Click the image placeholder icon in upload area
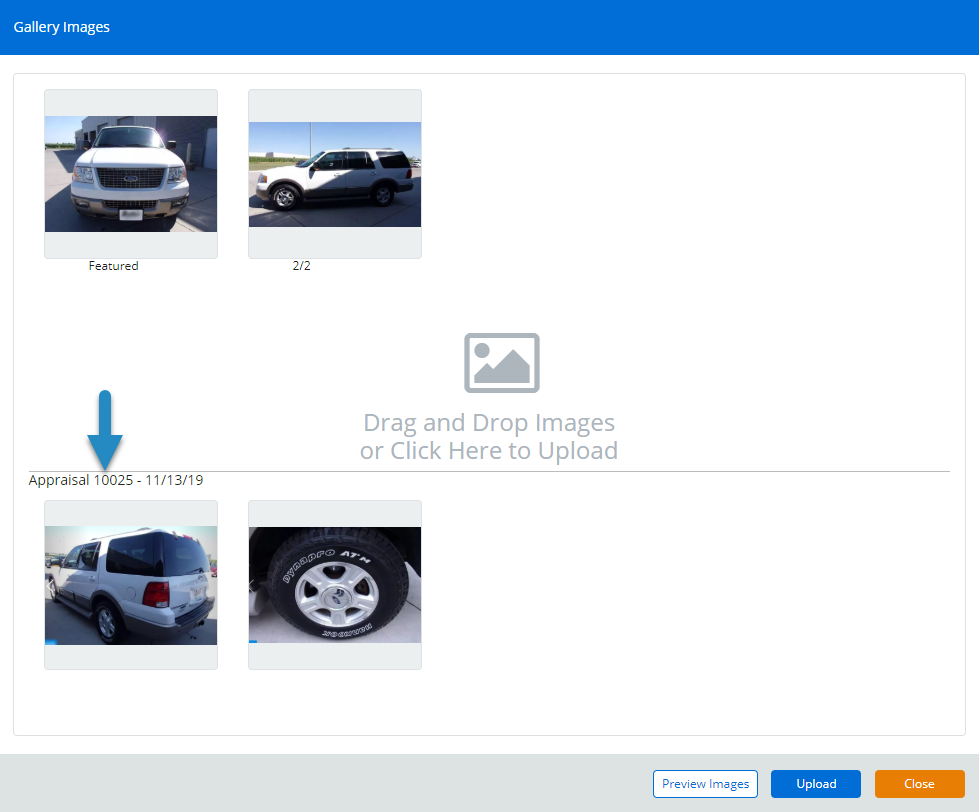Image resolution: width=979 pixels, height=812 pixels. pos(501,362)
